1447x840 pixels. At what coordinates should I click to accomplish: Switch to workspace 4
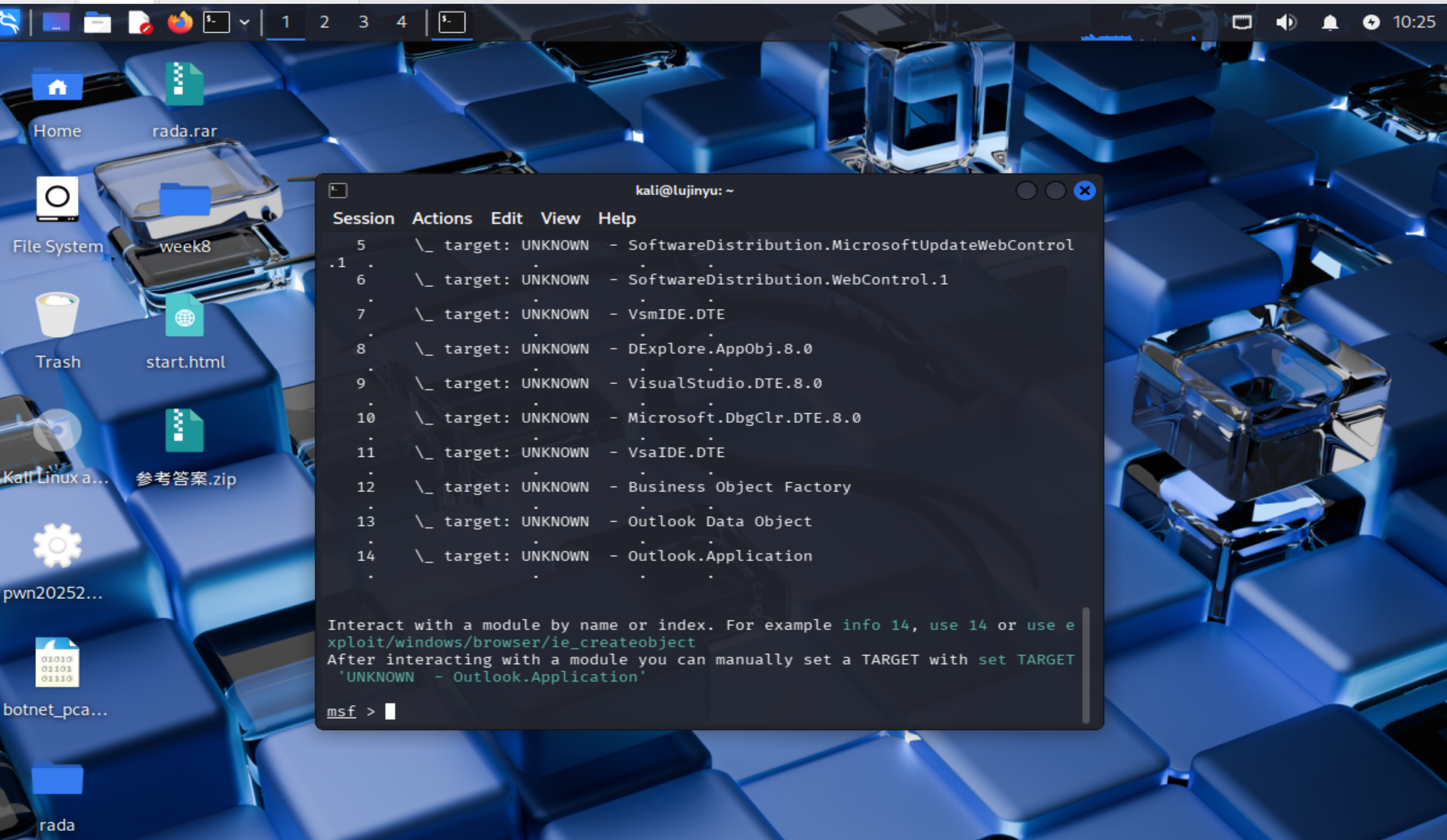[402, 23]
